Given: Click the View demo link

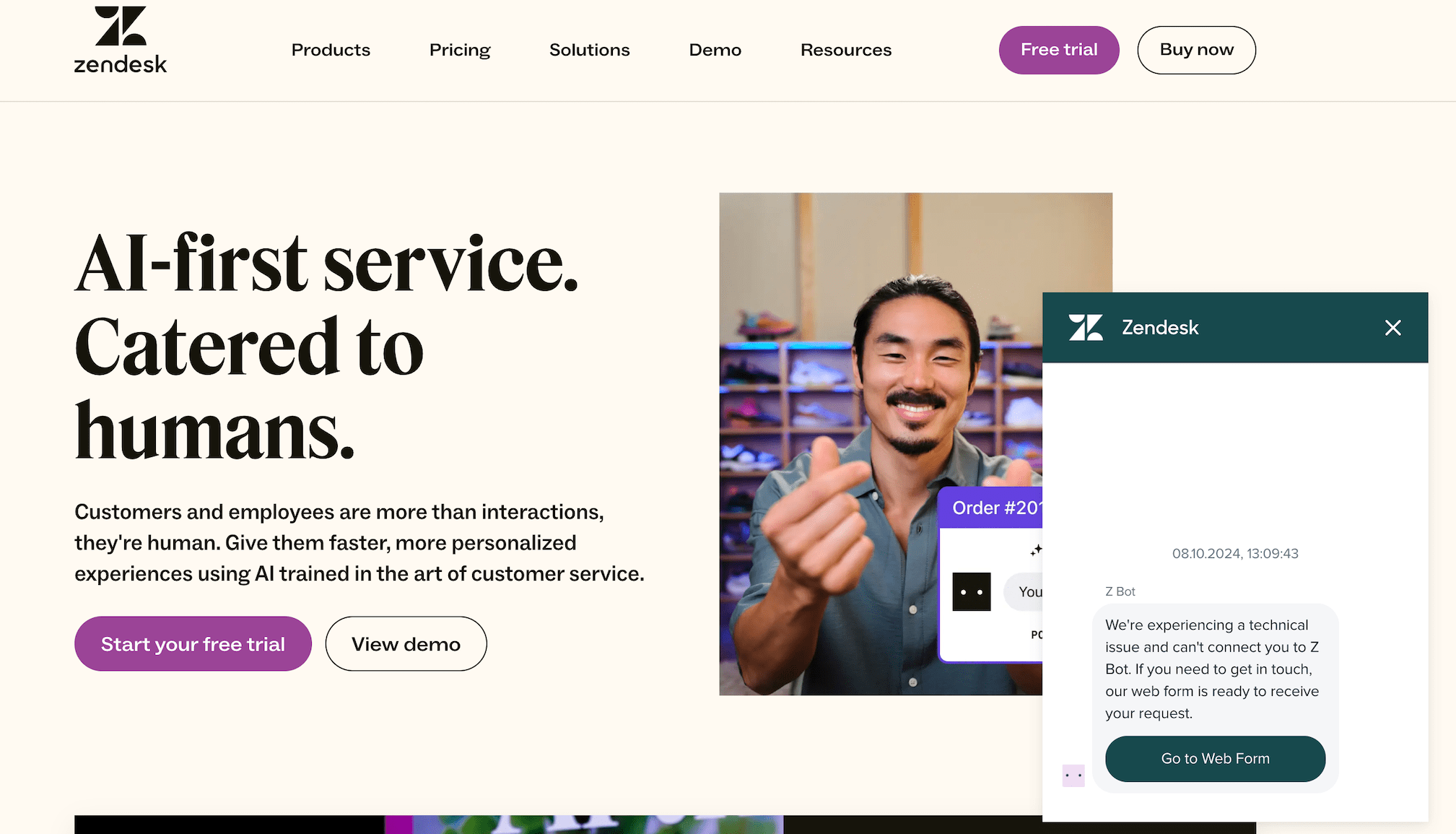Looking at the screenshot, I should pos(406,643).
